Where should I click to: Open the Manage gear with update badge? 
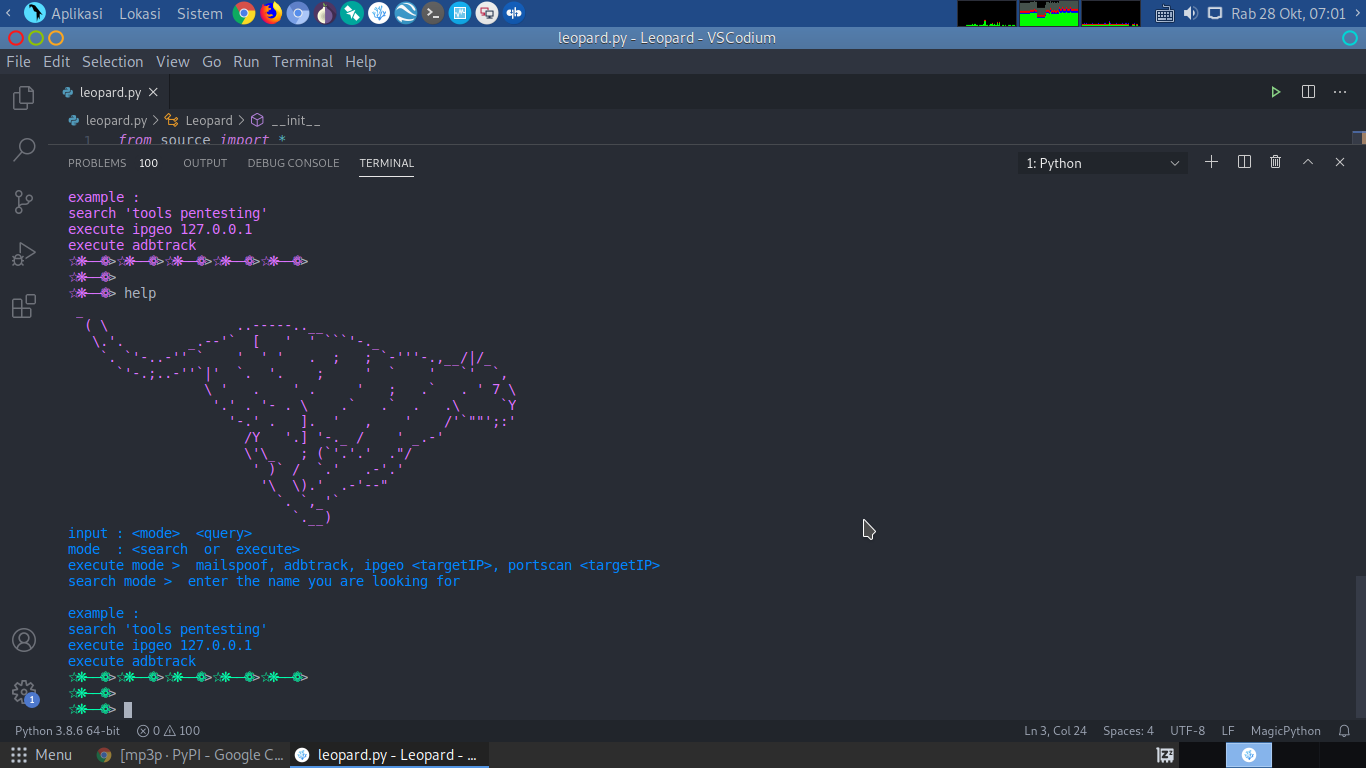(x=23, y=692)
